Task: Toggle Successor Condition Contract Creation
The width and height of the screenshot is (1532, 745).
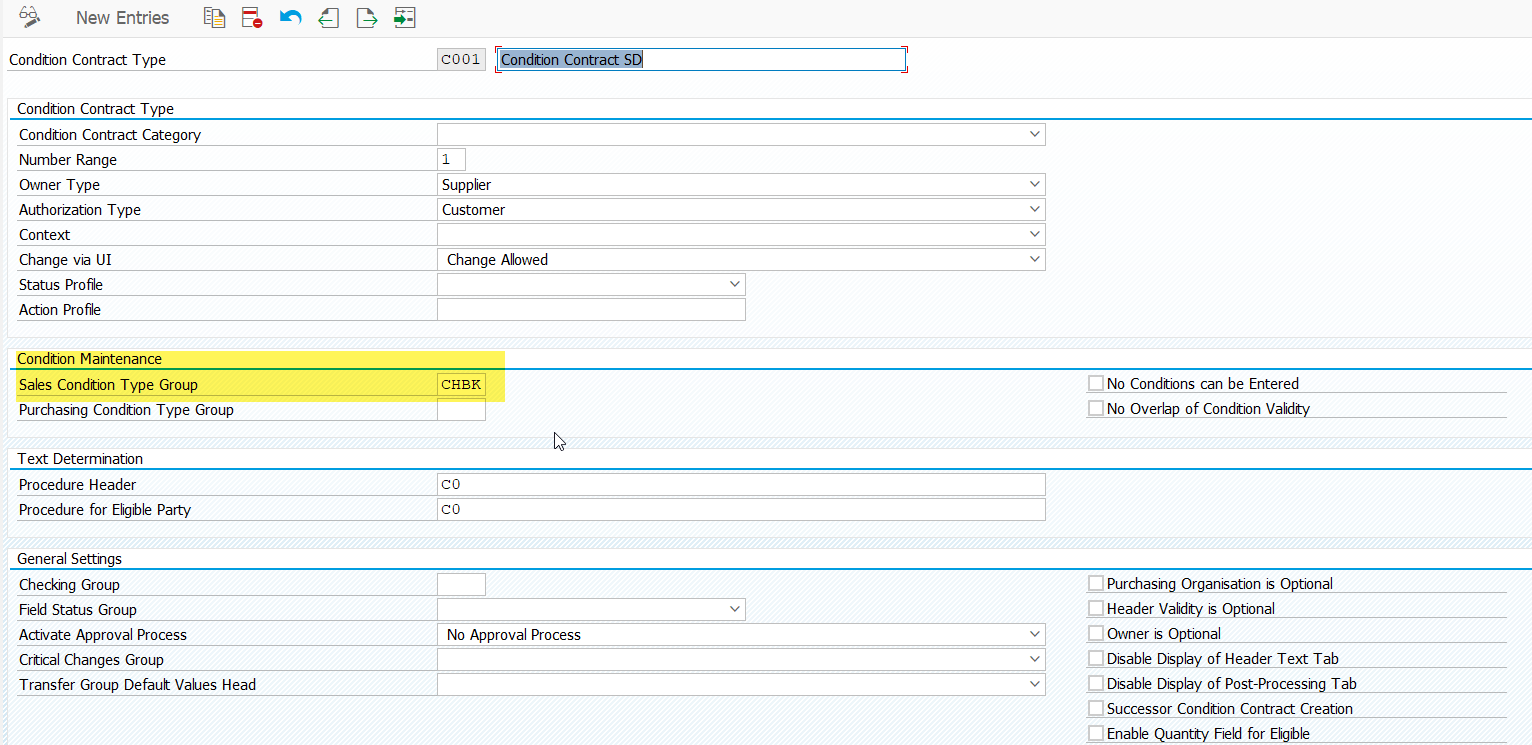Action: coord(1095,708)
